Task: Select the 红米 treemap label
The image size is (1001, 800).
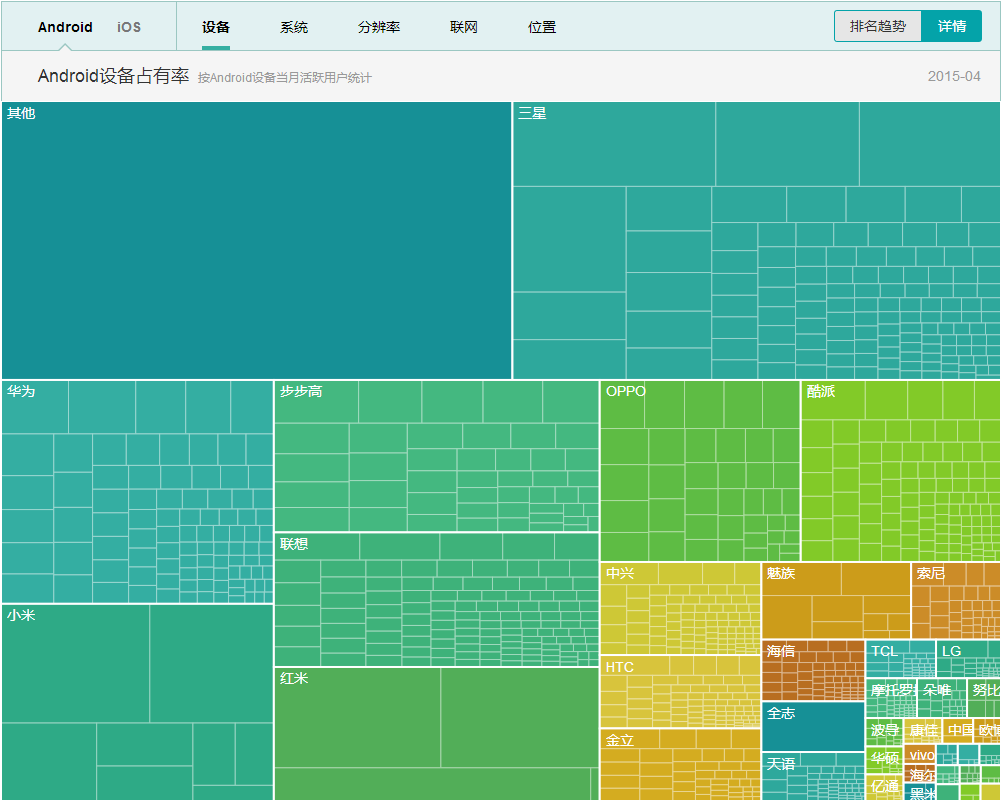Action: click(294, 678)
